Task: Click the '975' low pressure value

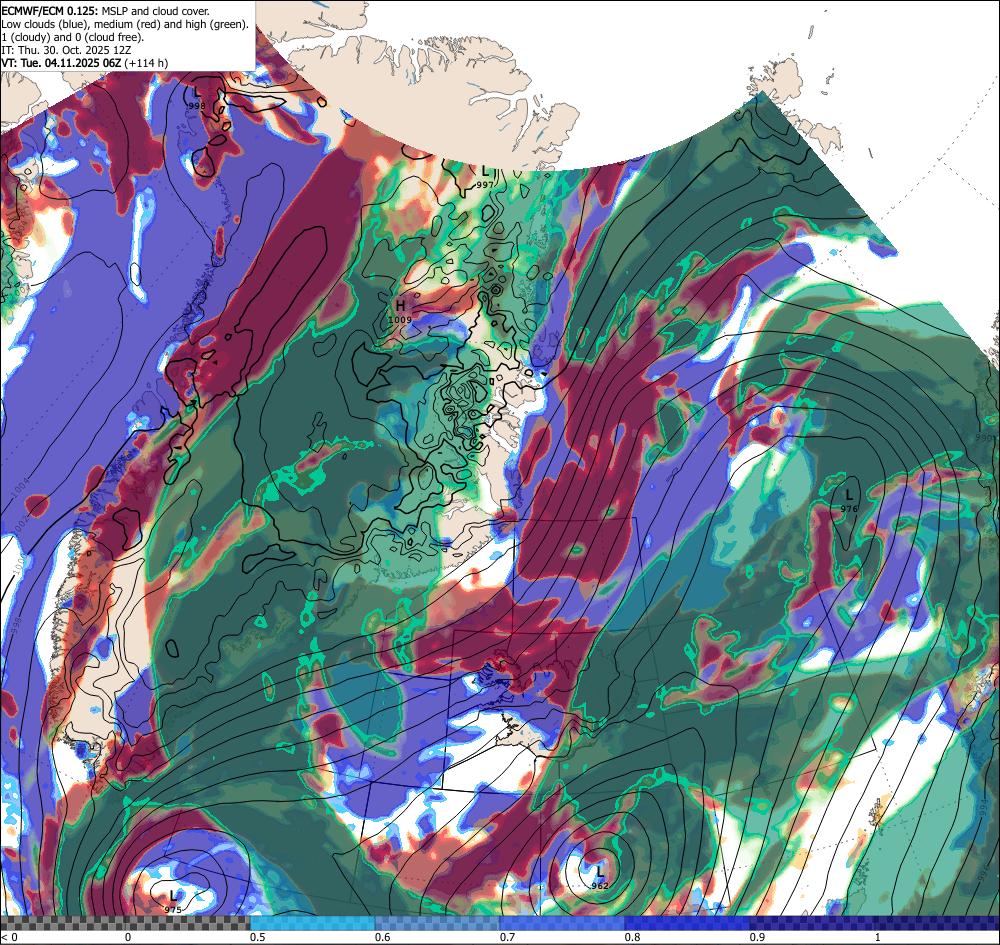Action: (173, 910)
